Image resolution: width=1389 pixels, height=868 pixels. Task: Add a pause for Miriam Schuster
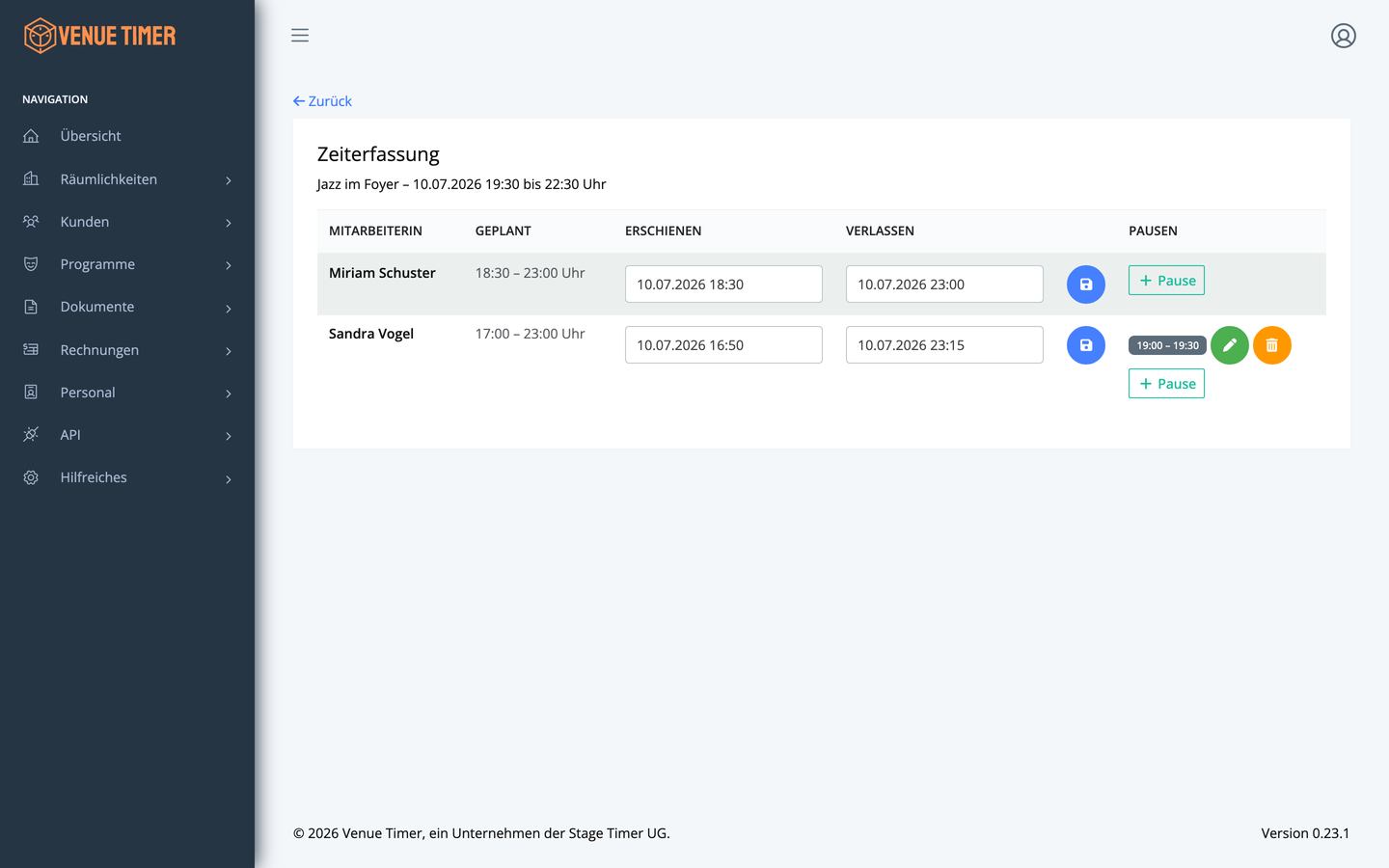(x=1166, y=281)
